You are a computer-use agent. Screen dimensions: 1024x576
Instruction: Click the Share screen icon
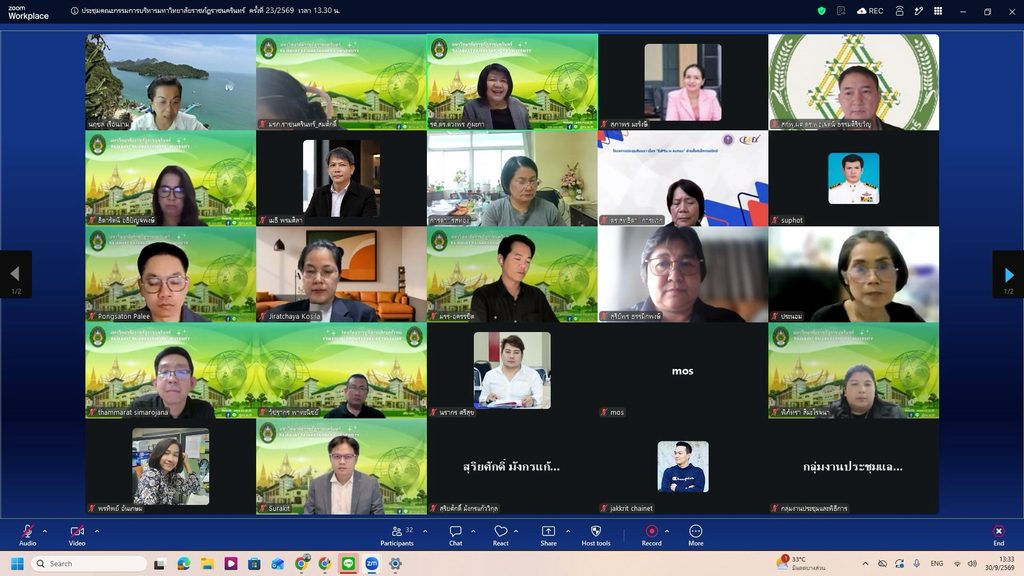click(549, 535)
